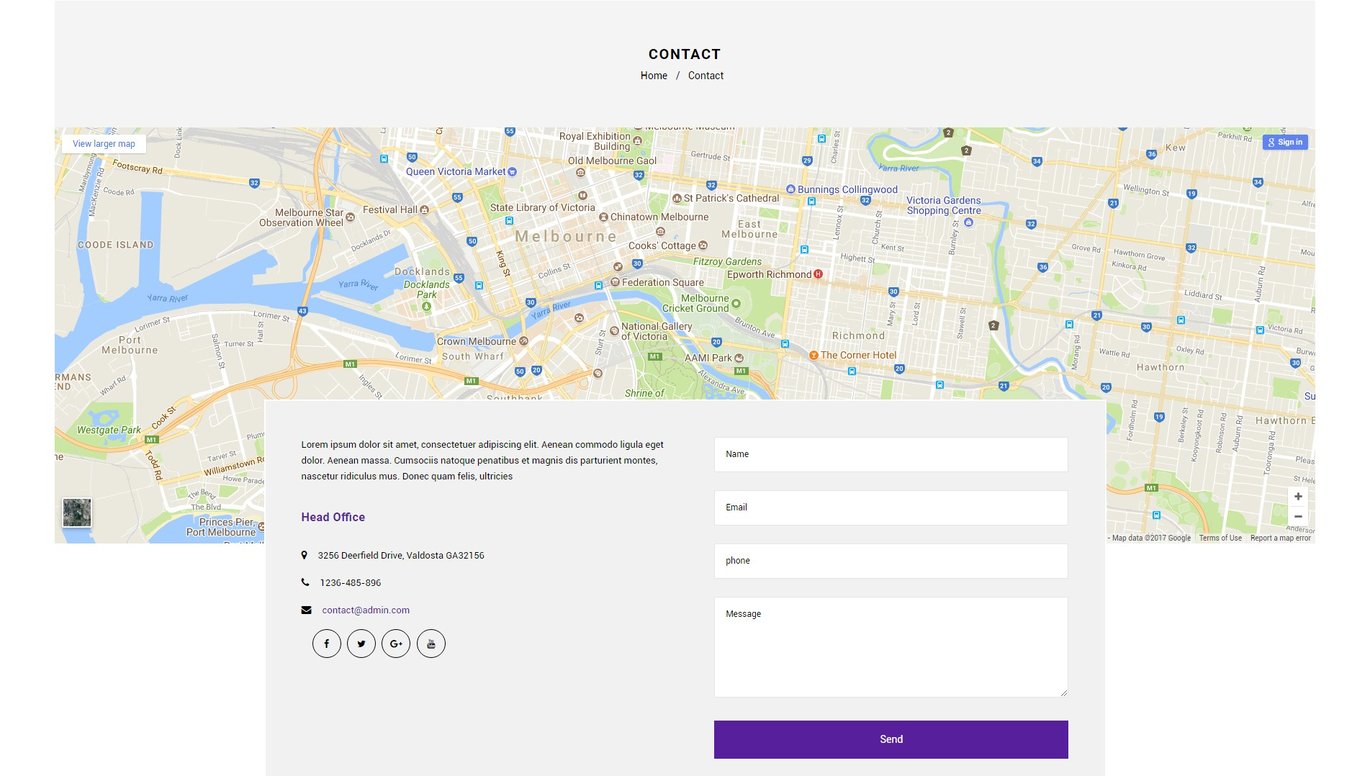Click the address '3256 Deerfield Drive, Valdosta GA32156'
Screen dimensions: 1370x776
coord(401,555)
